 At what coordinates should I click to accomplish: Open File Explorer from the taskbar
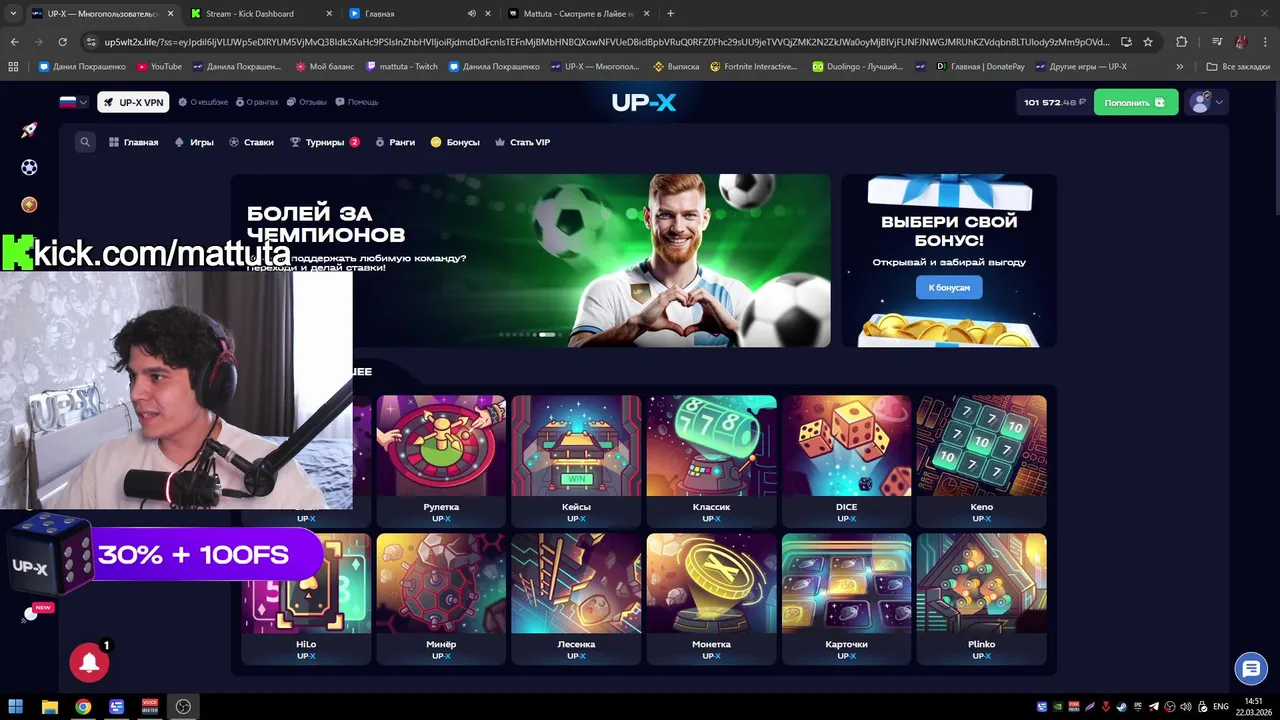click(x=49, y=706)
